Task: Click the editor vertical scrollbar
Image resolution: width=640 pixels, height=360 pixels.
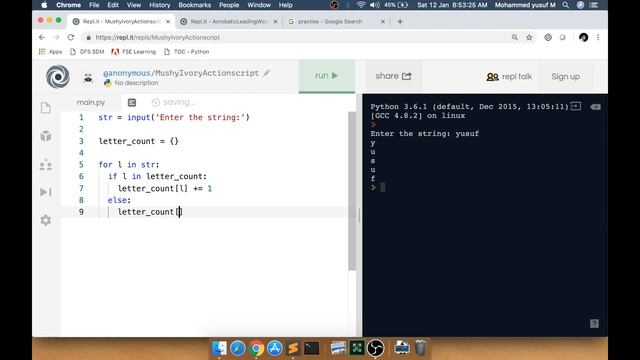Action: coord(352,191)
